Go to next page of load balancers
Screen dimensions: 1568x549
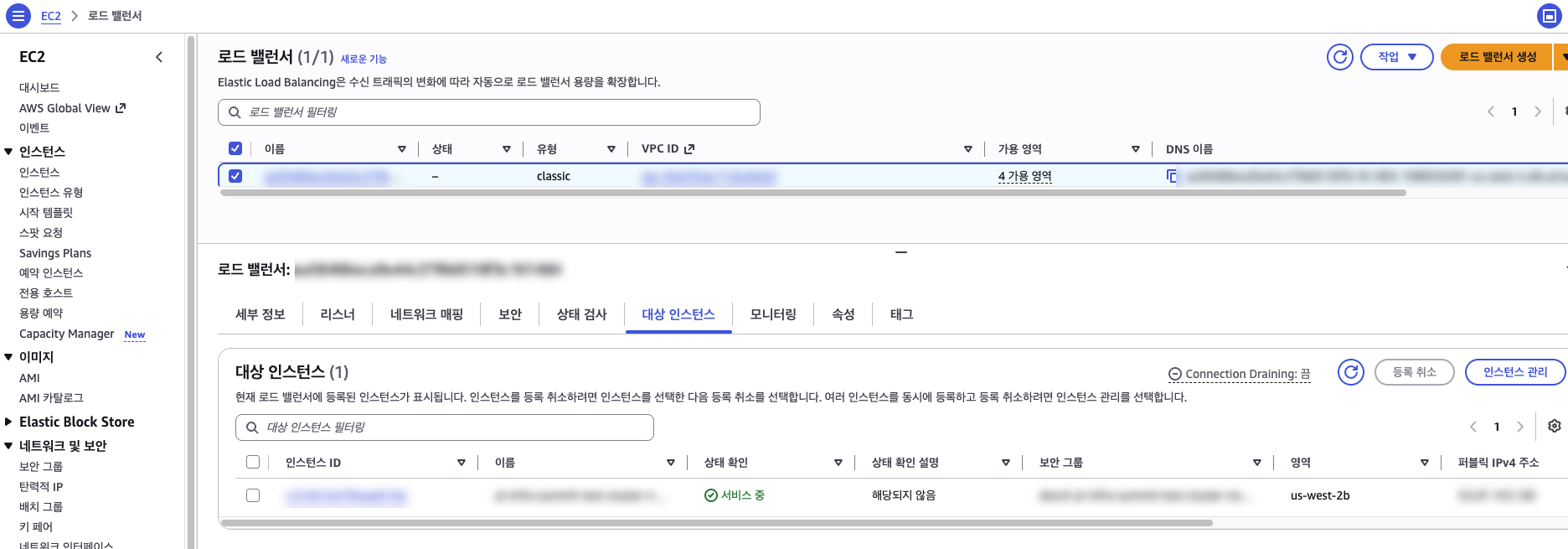pyautogui.click(x=1538, y=111)
